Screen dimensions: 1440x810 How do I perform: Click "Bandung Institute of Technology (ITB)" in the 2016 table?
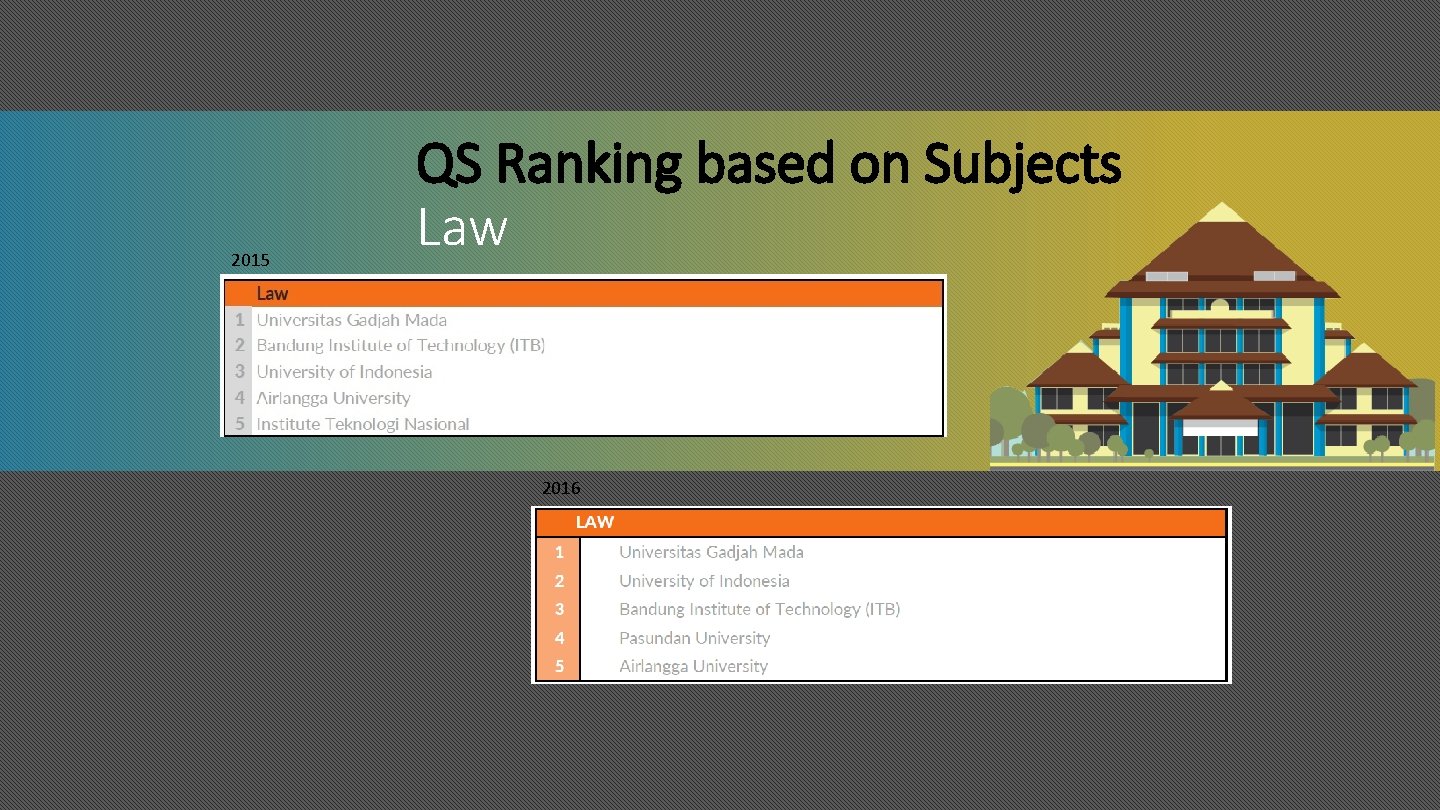click(759, 609)
